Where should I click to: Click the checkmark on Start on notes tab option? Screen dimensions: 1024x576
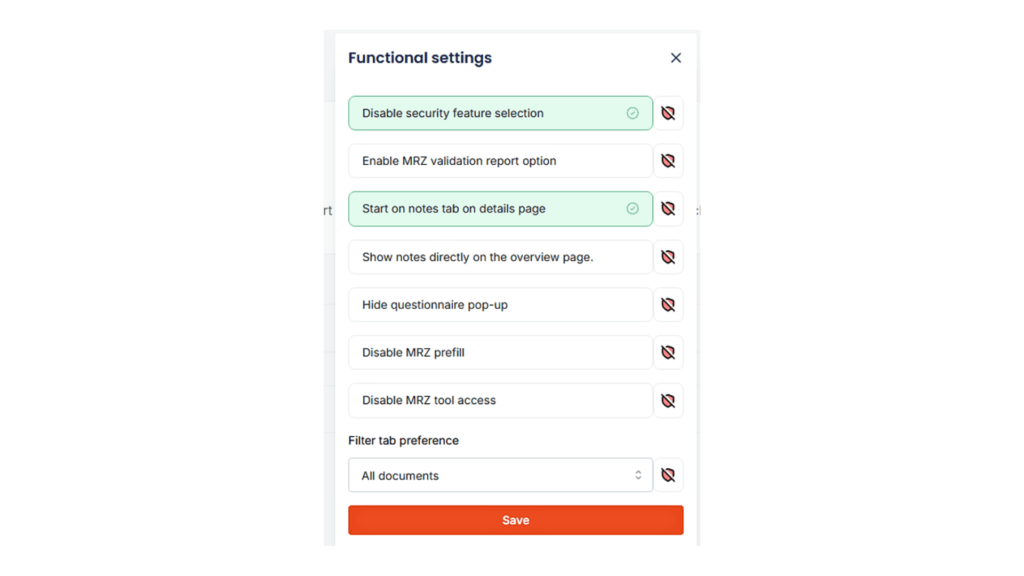coord(632,209)
